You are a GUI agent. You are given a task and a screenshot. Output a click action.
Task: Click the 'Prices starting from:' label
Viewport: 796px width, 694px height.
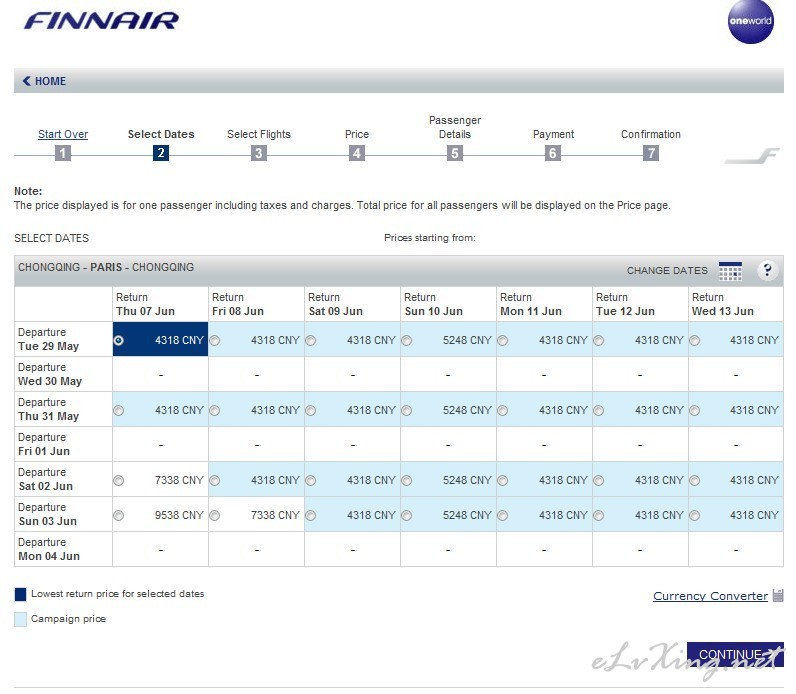pyautogui.click(x=429, y=238)
